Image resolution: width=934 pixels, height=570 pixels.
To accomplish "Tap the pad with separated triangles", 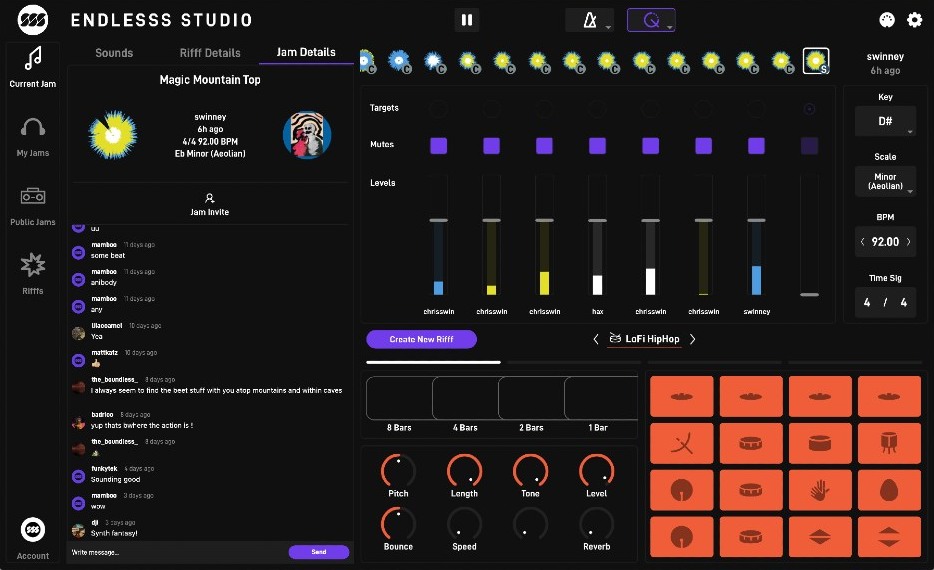I will [889, 537].
